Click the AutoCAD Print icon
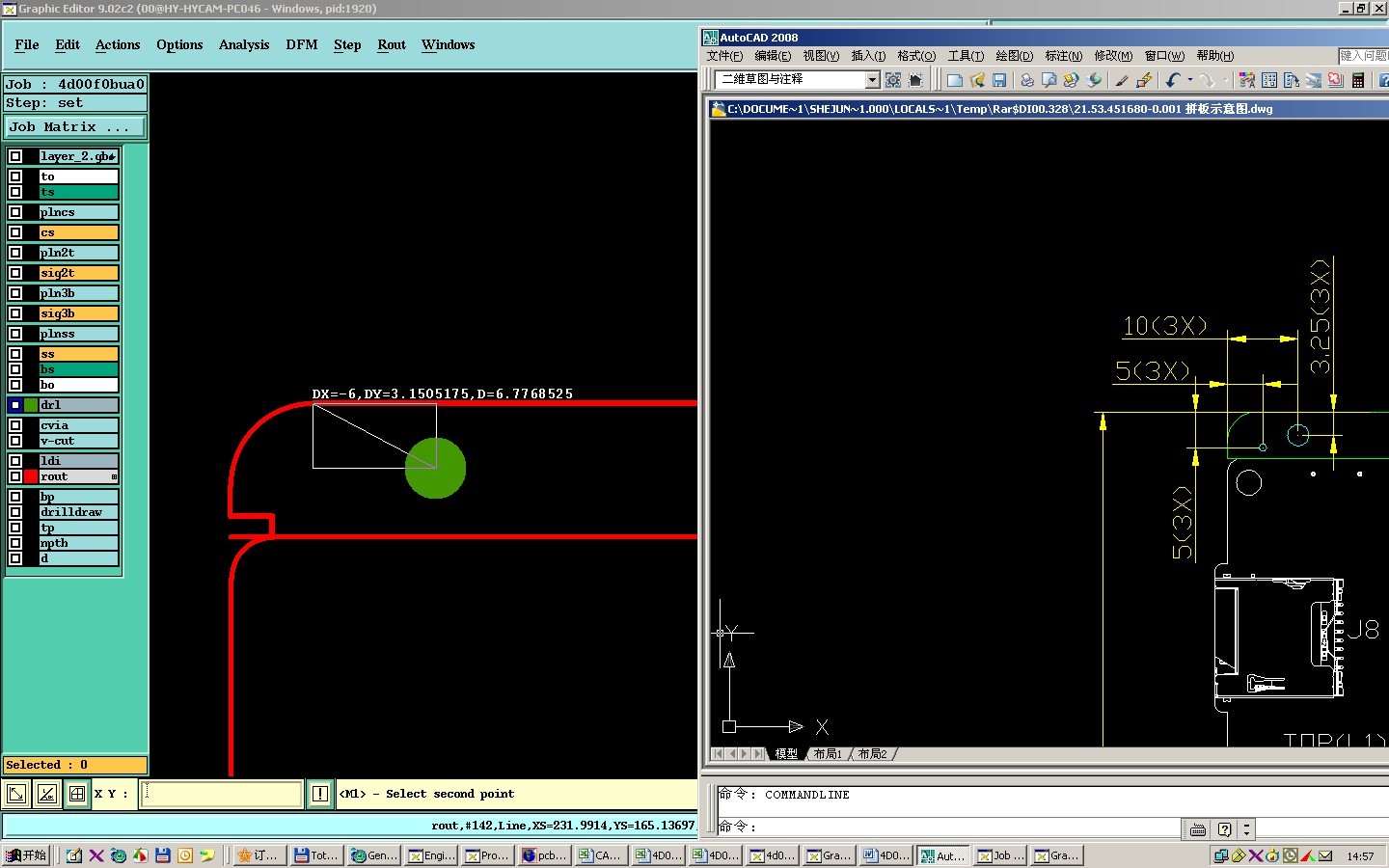Viewport: 1389px width, 868px height. coord(1027,80)
